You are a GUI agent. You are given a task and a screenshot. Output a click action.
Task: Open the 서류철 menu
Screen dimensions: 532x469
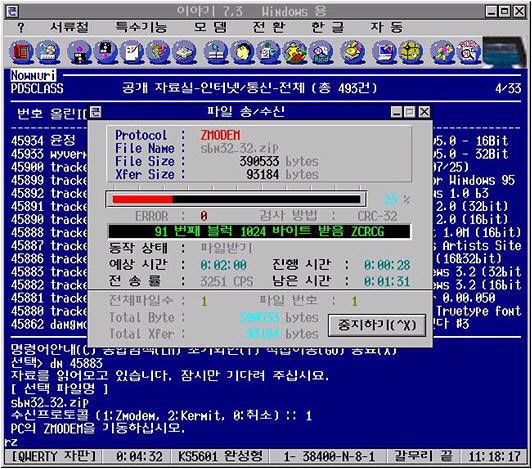coord(70,27)
